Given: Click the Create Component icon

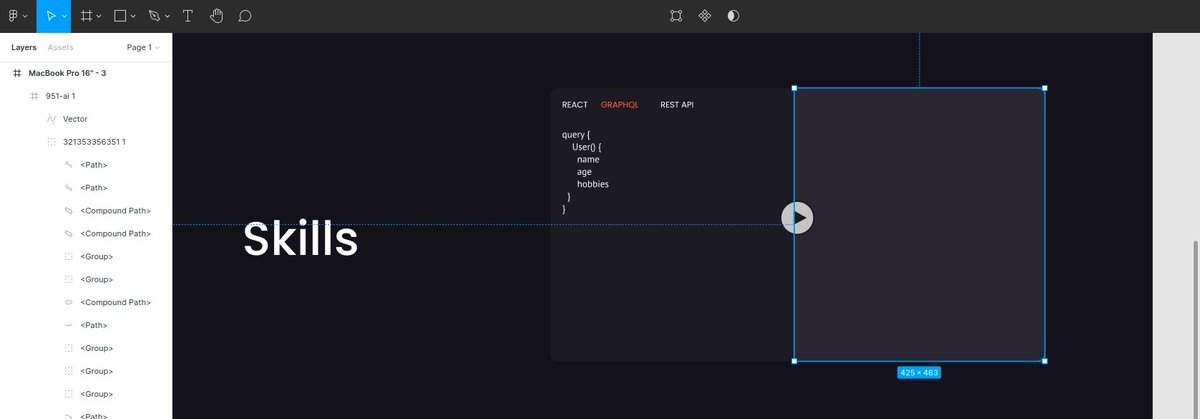Looking at the screenshot, I should (x=705, y=16).
